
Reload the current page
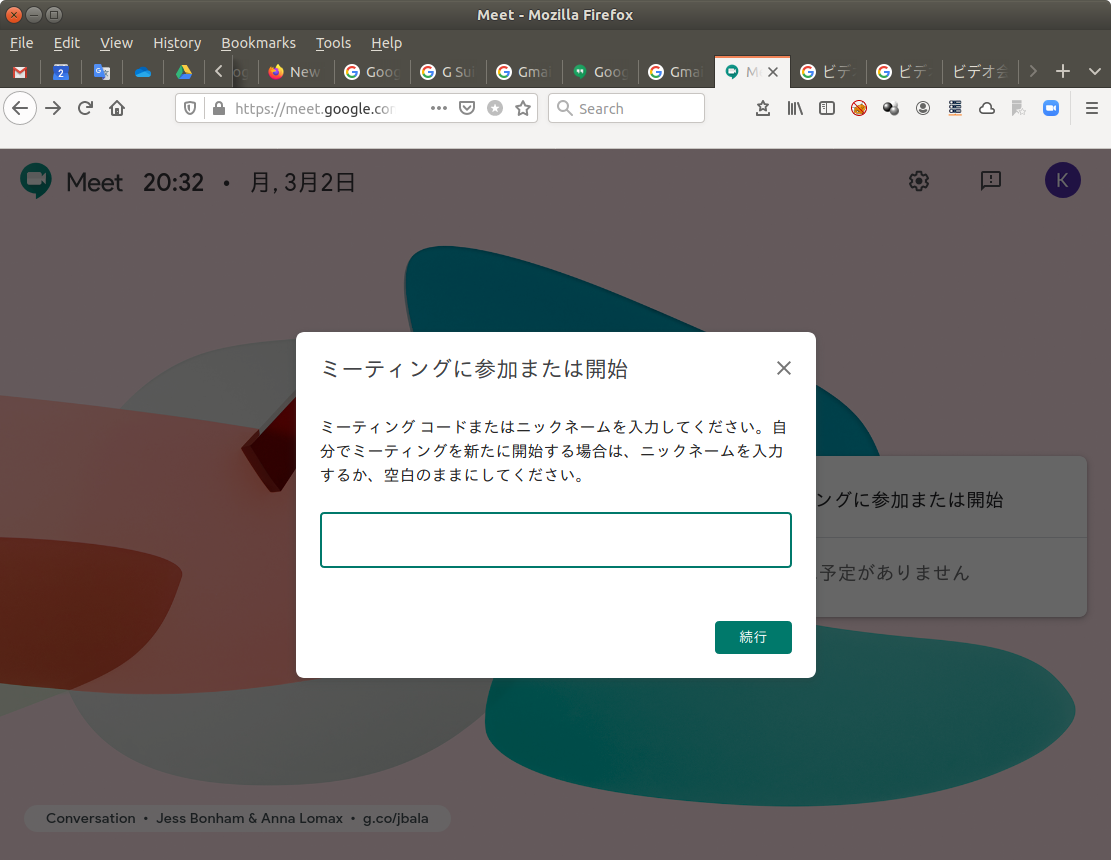coord(85,108)
